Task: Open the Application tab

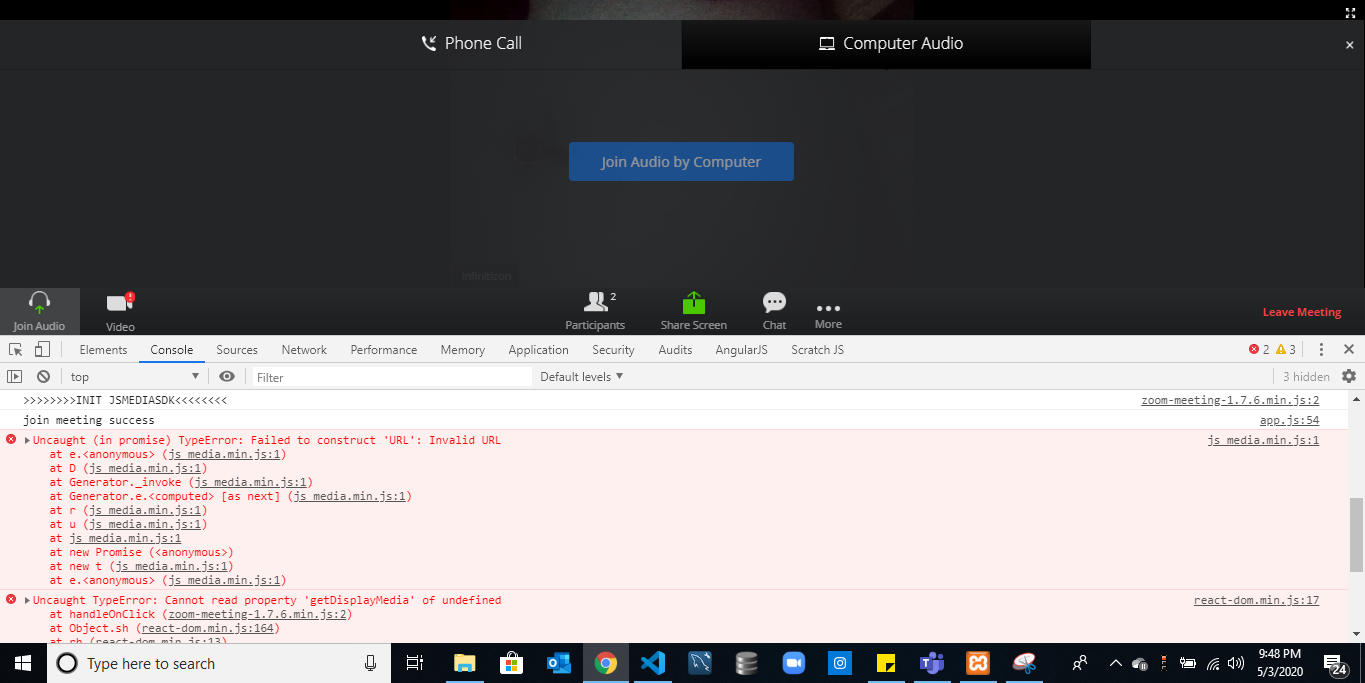Action: [538, 349]
